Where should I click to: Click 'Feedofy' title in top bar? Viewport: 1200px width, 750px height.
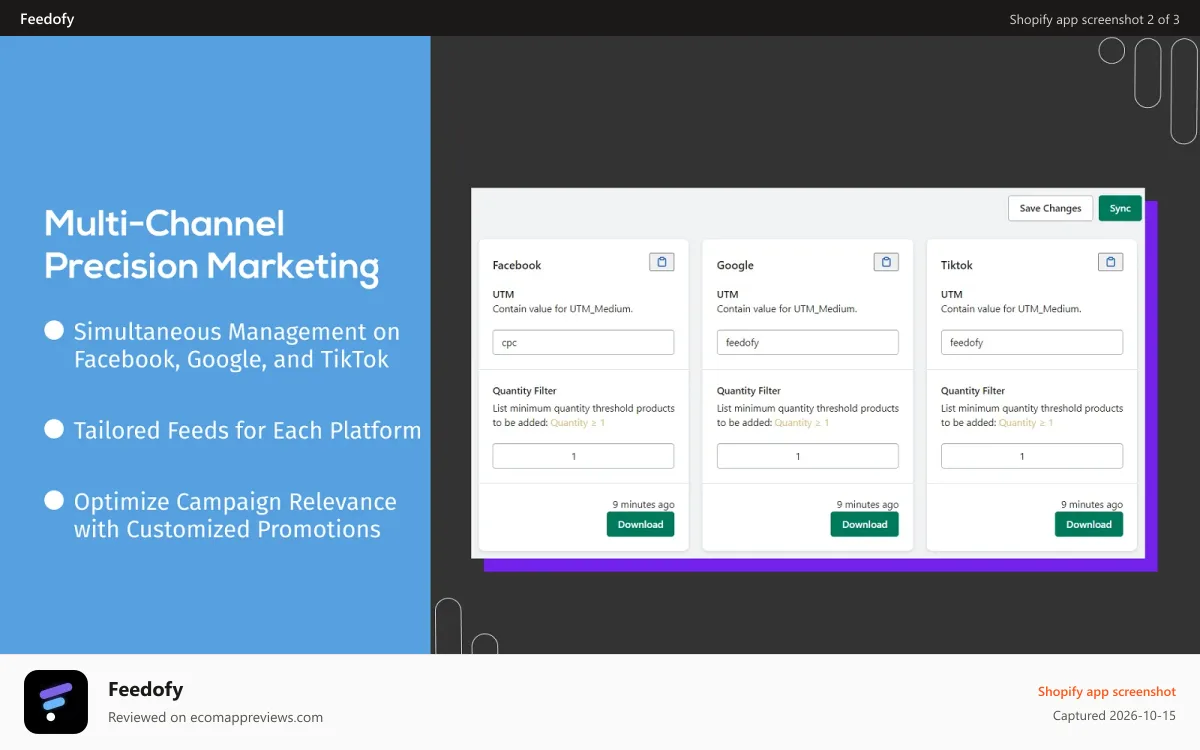[47, 19]
